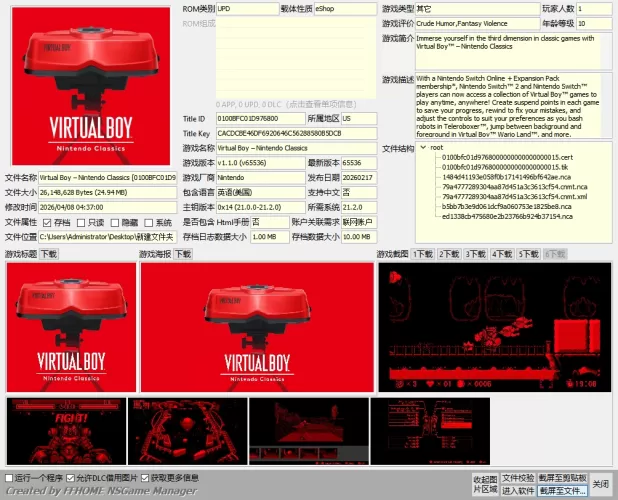618x500 pixels.
Task: Click the 所属地区 region field showing US
Action: [x=359, y=119]
